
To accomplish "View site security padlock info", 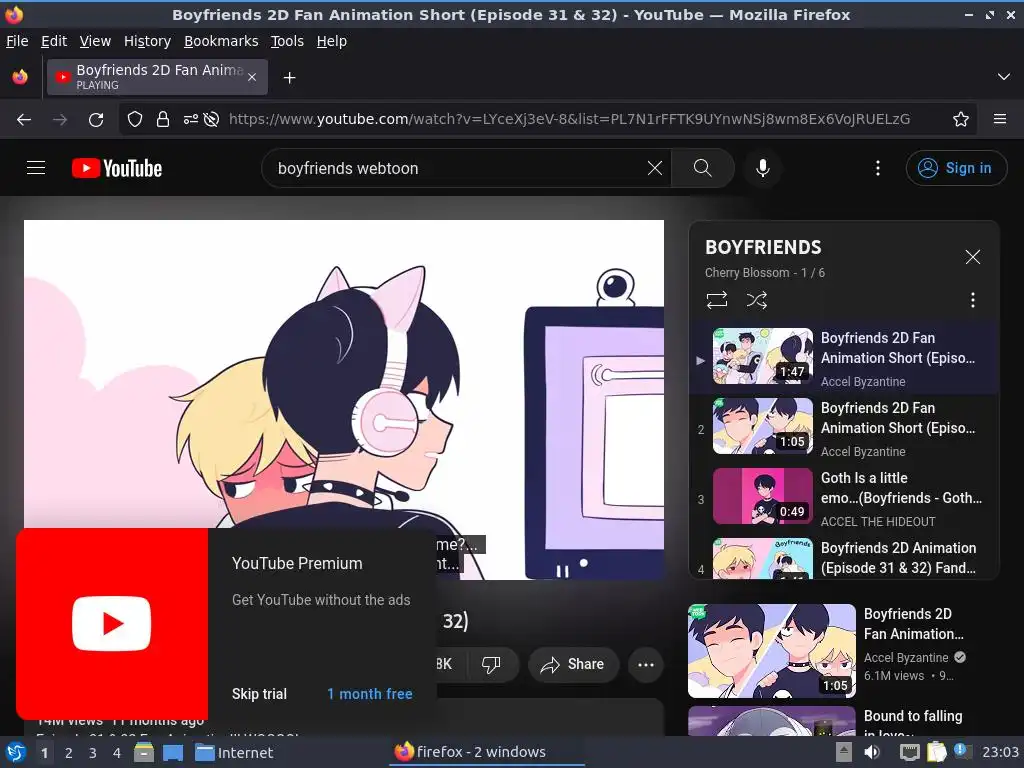I will (163, 120).
